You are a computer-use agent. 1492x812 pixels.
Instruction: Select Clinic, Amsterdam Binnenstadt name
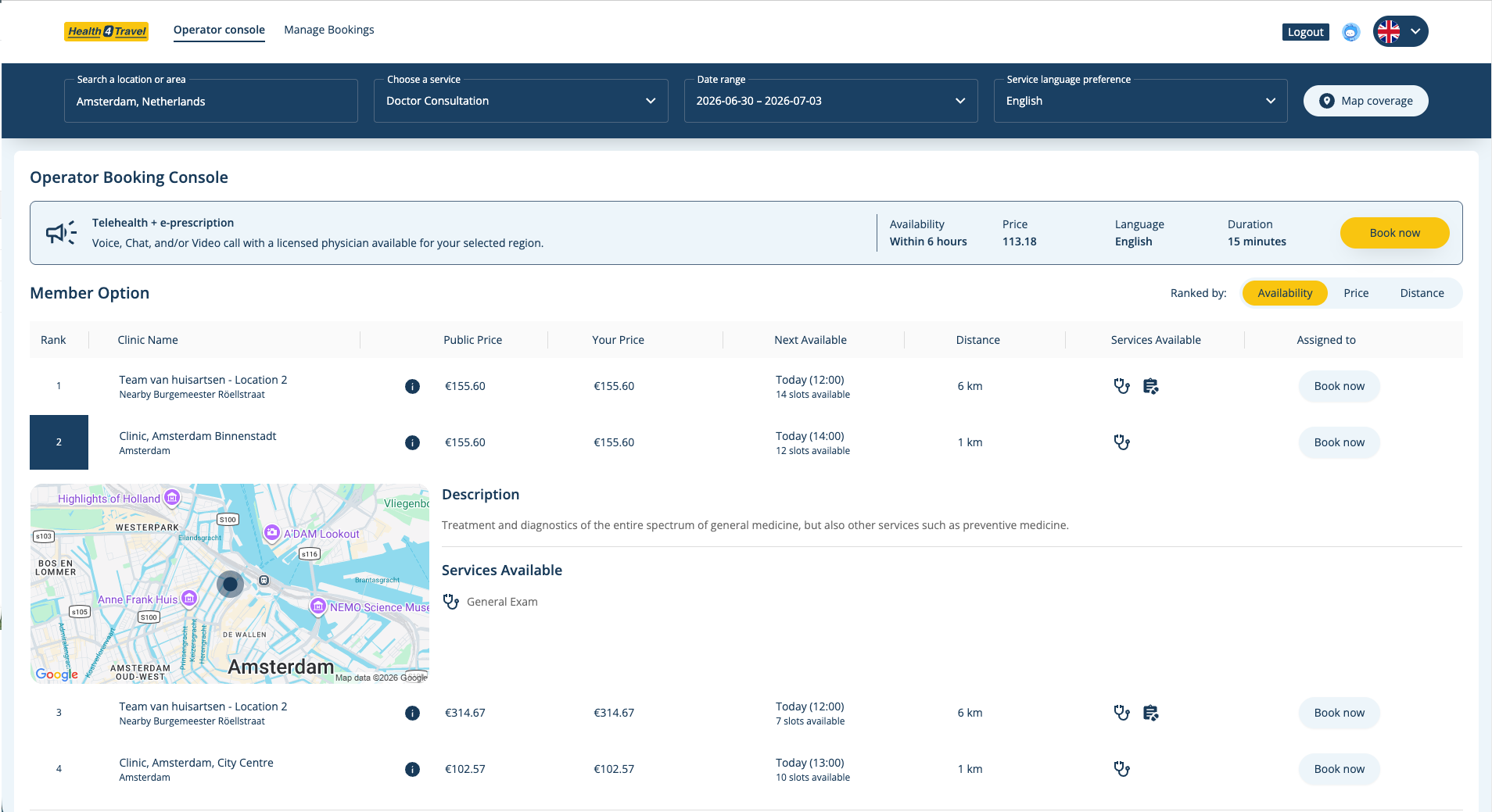click(x=198, y=436)
